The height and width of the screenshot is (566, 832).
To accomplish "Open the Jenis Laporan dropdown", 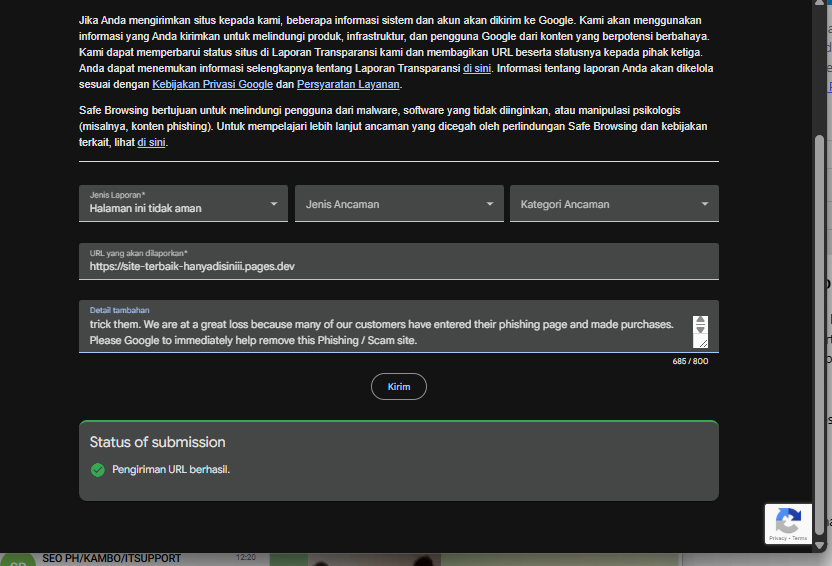I will click(183, 203).
